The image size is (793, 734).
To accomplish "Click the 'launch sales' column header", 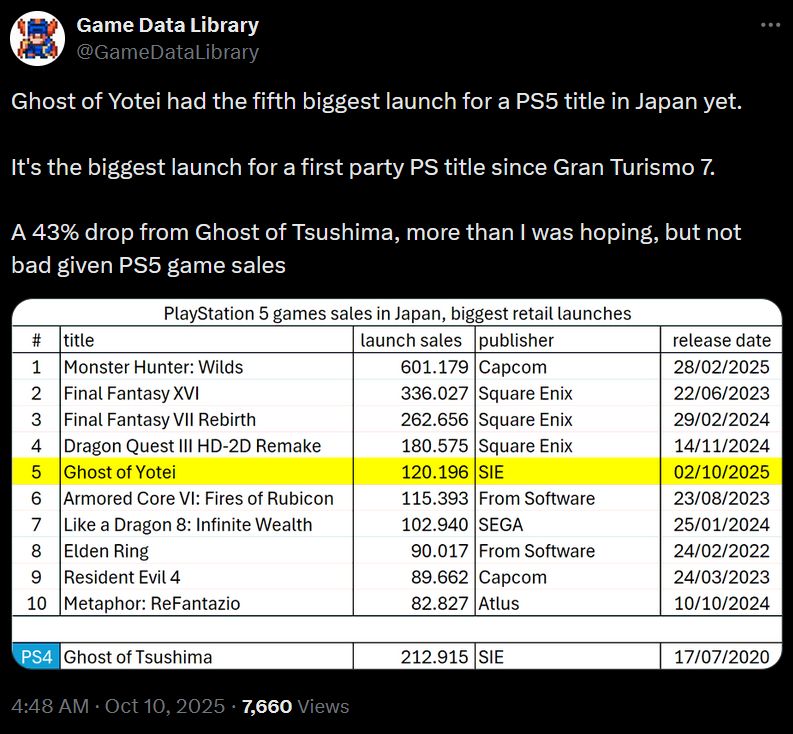I will tap(411, 340).
